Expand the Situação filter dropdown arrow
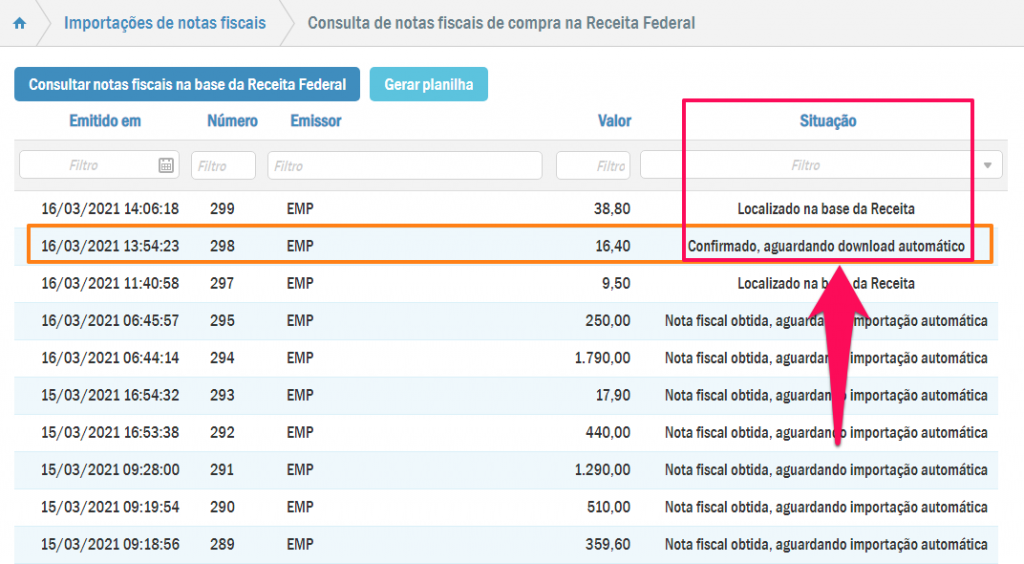 (989, 165)
